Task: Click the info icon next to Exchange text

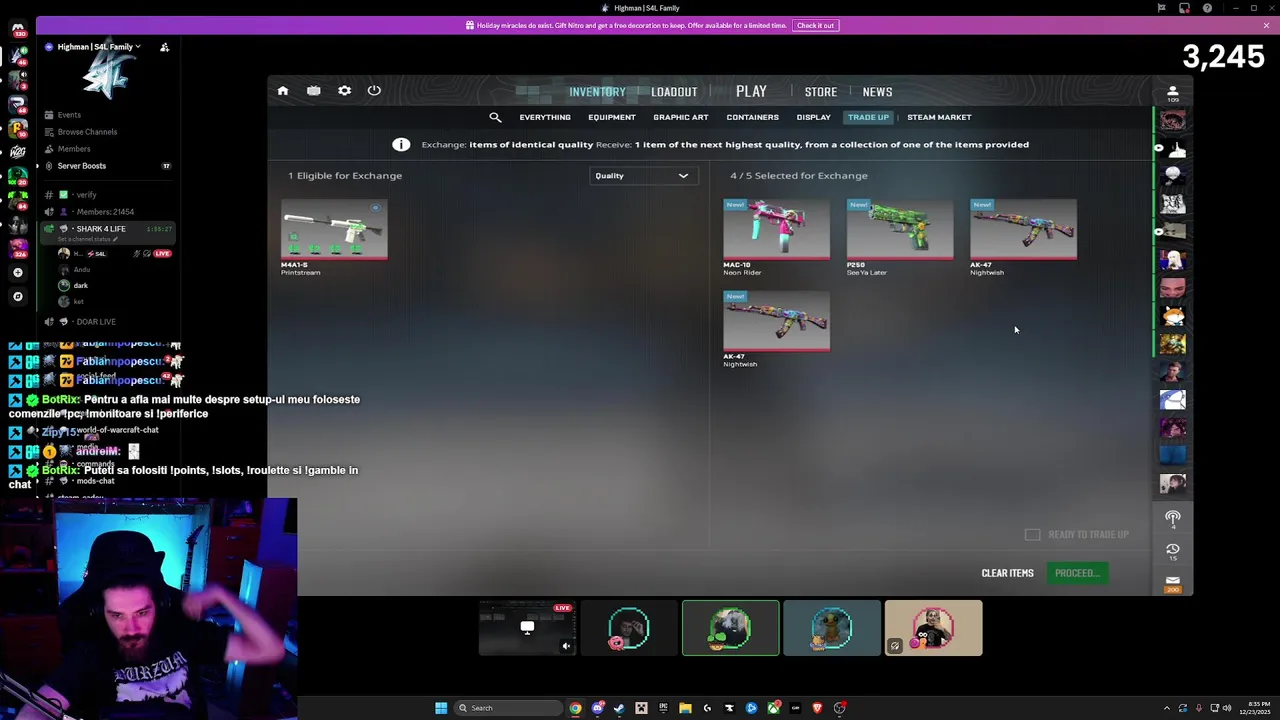Action: pyautogui.click(x=401, y=144)
